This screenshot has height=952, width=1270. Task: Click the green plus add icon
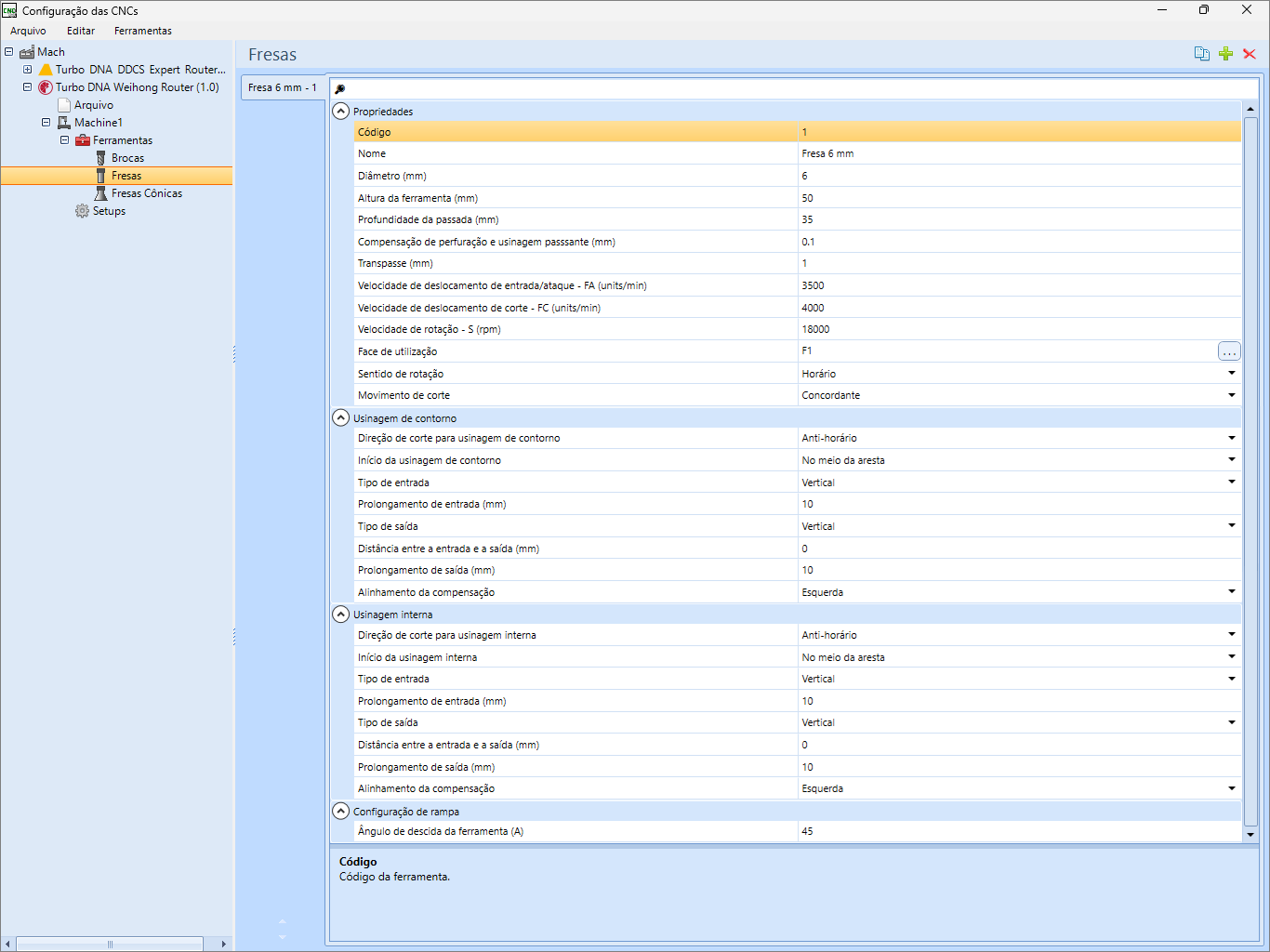click(x=1225, y=54)
